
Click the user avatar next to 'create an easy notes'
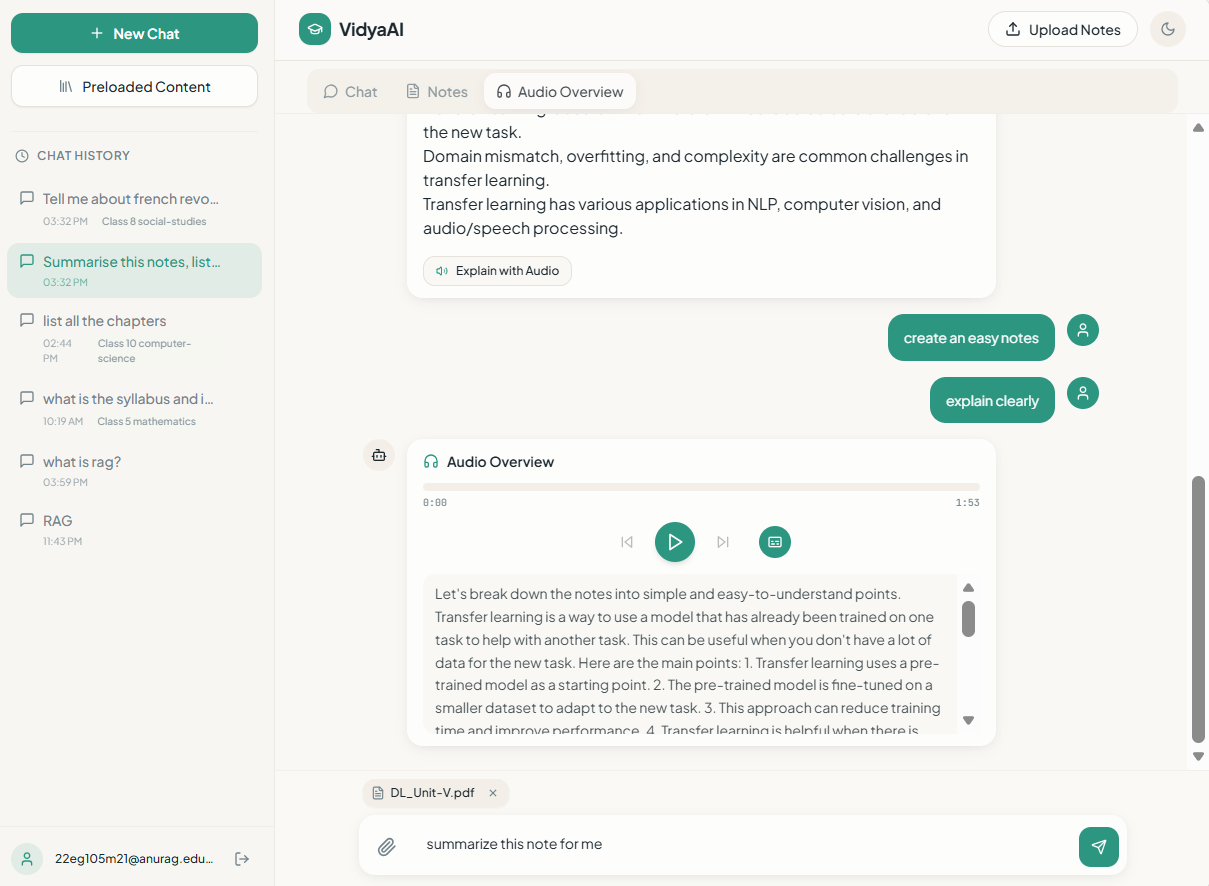1083,330
